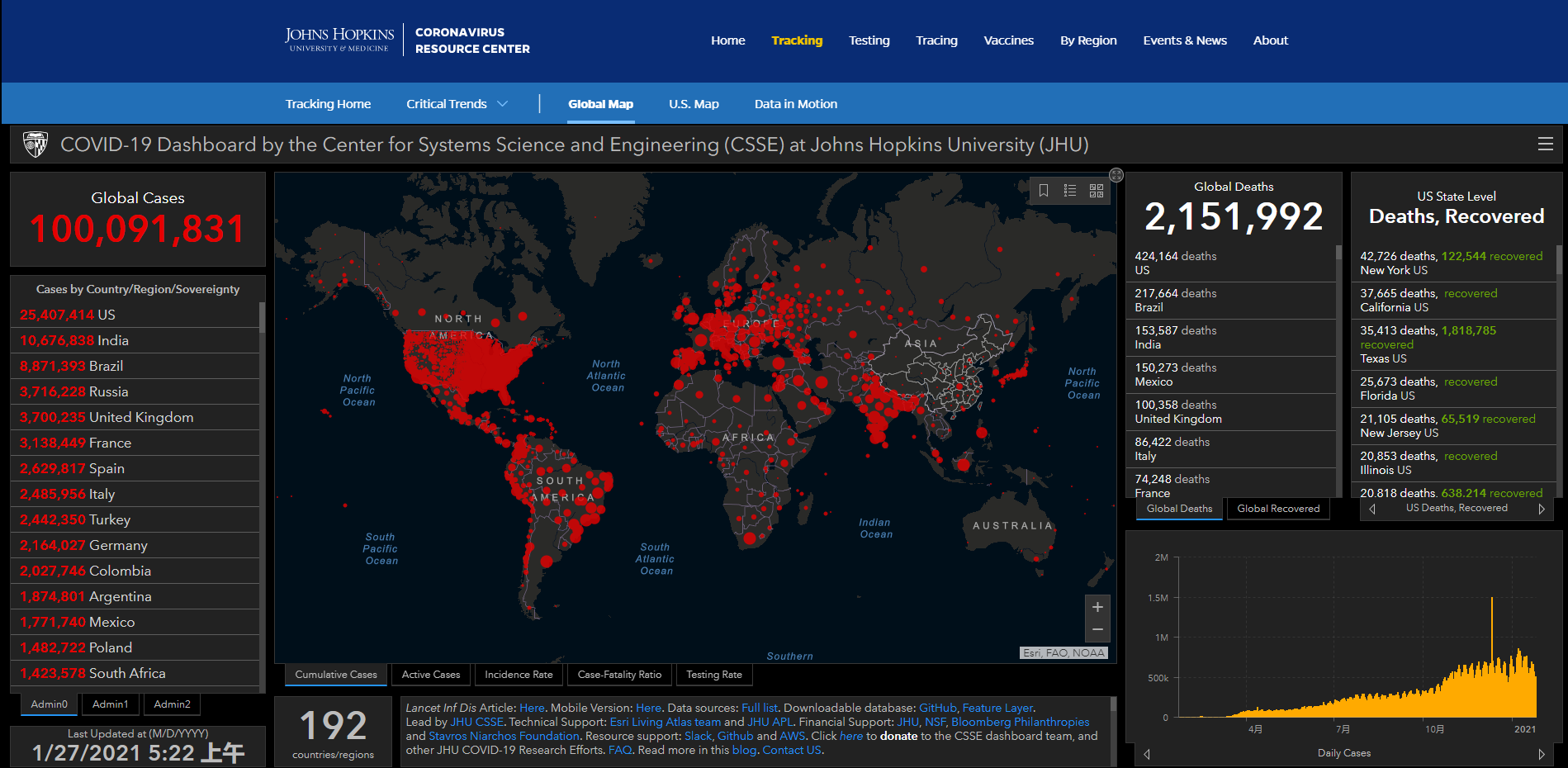Go to previous panel from US Deaths, Recovered

1372,509
